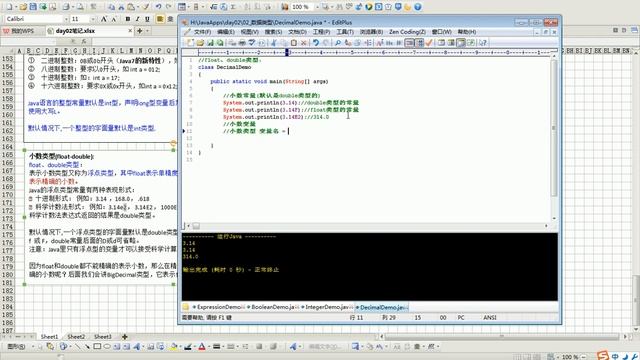Image resolution: width=640 pixels, height=360 pixels.
Task: Toggle Italic formatting in WPS toolbar
Action: click(x=138, y=19)
